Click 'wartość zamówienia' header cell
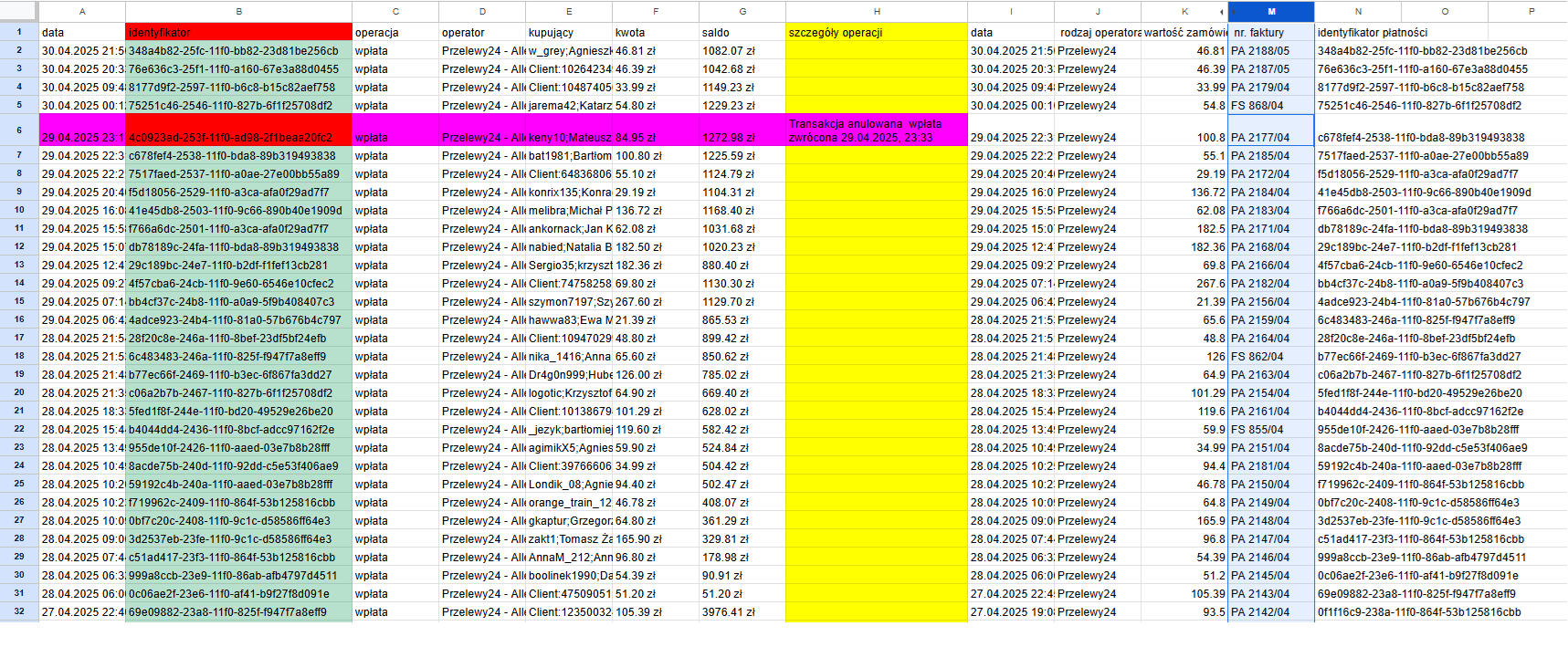 1184,32
